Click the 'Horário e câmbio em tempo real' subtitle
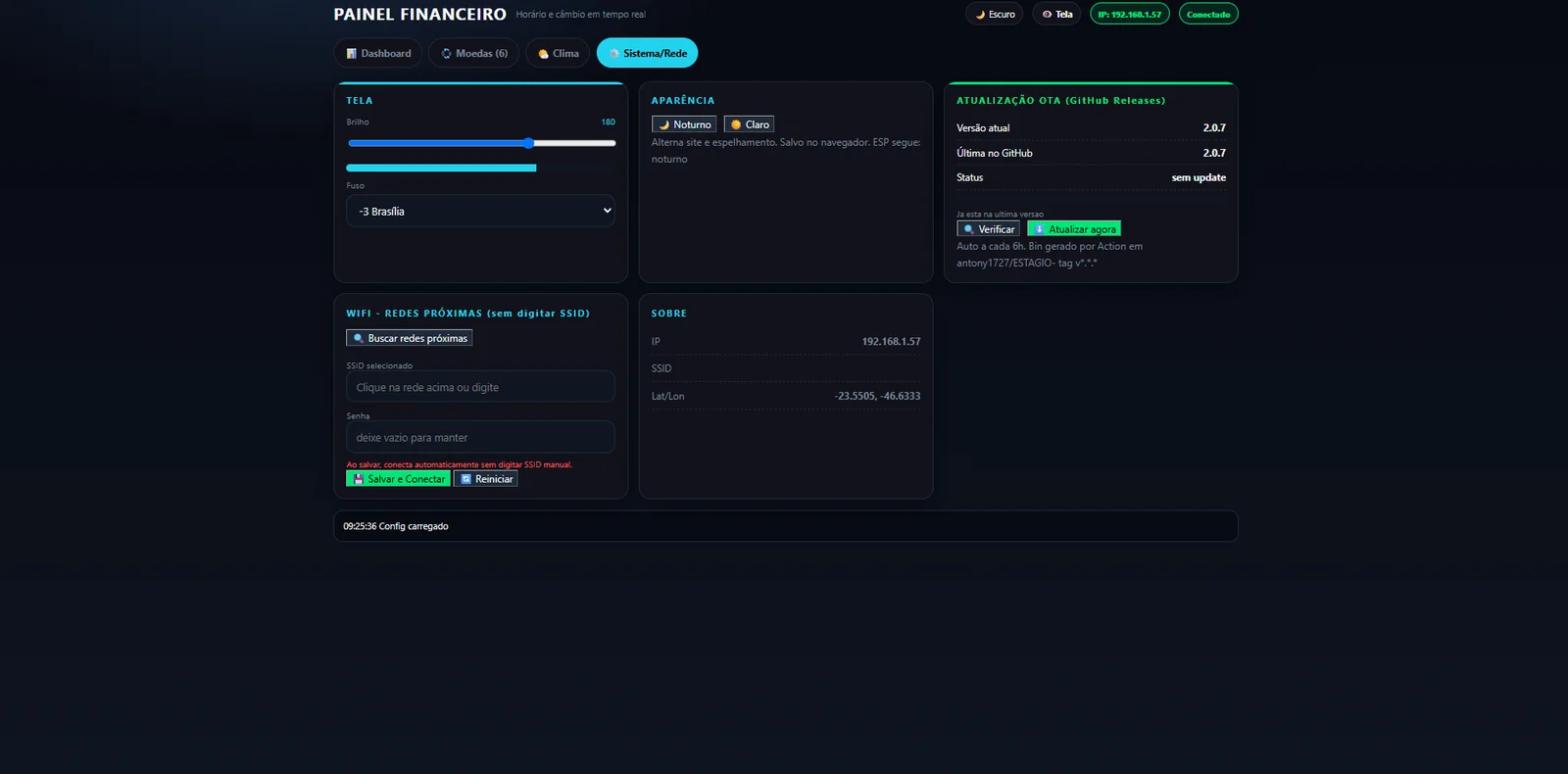The width and height of the screenshot is (1568, 774). pyautogui.click(x=581, y=15)
